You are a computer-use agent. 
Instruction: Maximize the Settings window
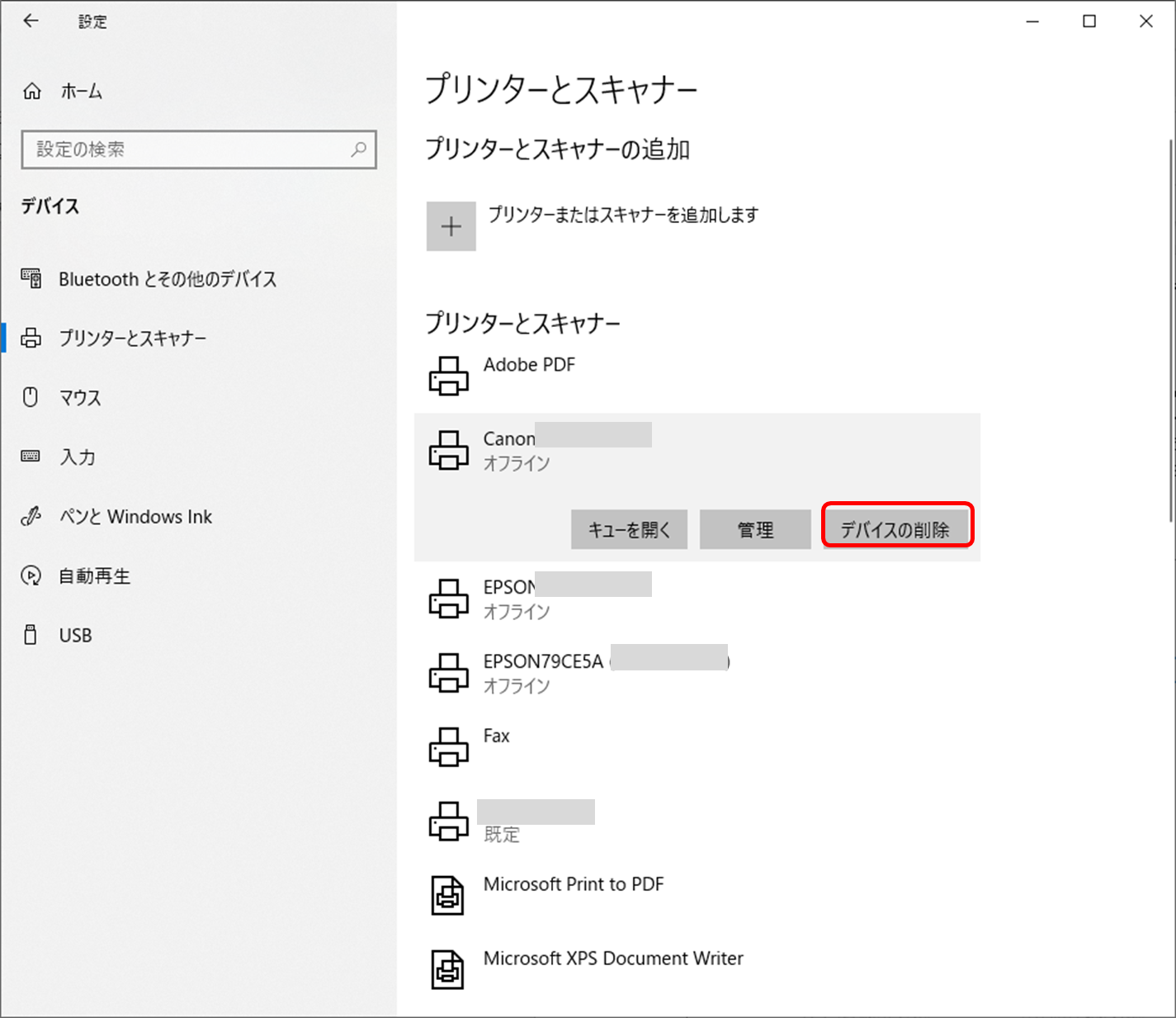click(x=1089, y=21)
